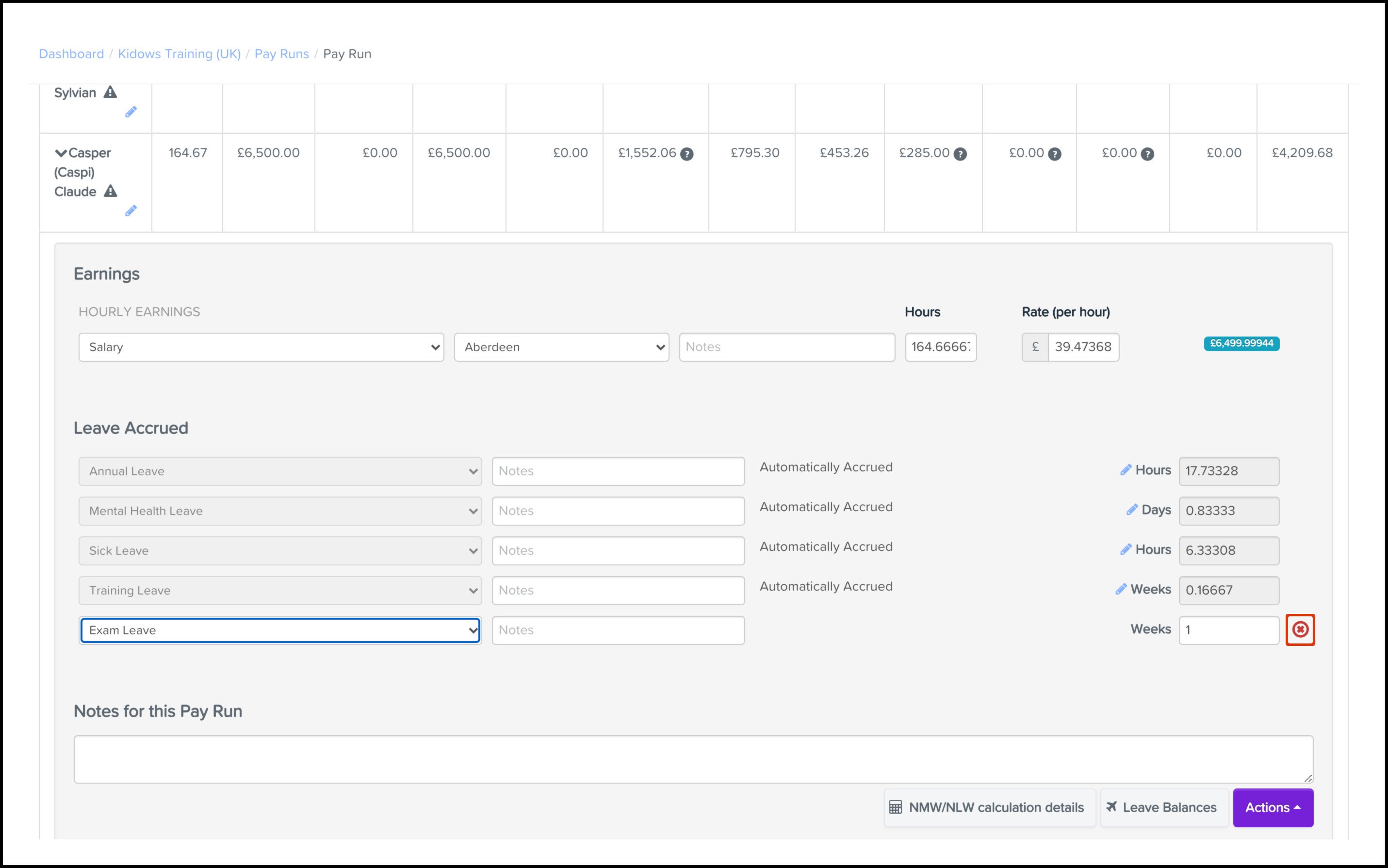
Task: Edit Training Leave weeks pencil icon
Action: click(1121, 590)
